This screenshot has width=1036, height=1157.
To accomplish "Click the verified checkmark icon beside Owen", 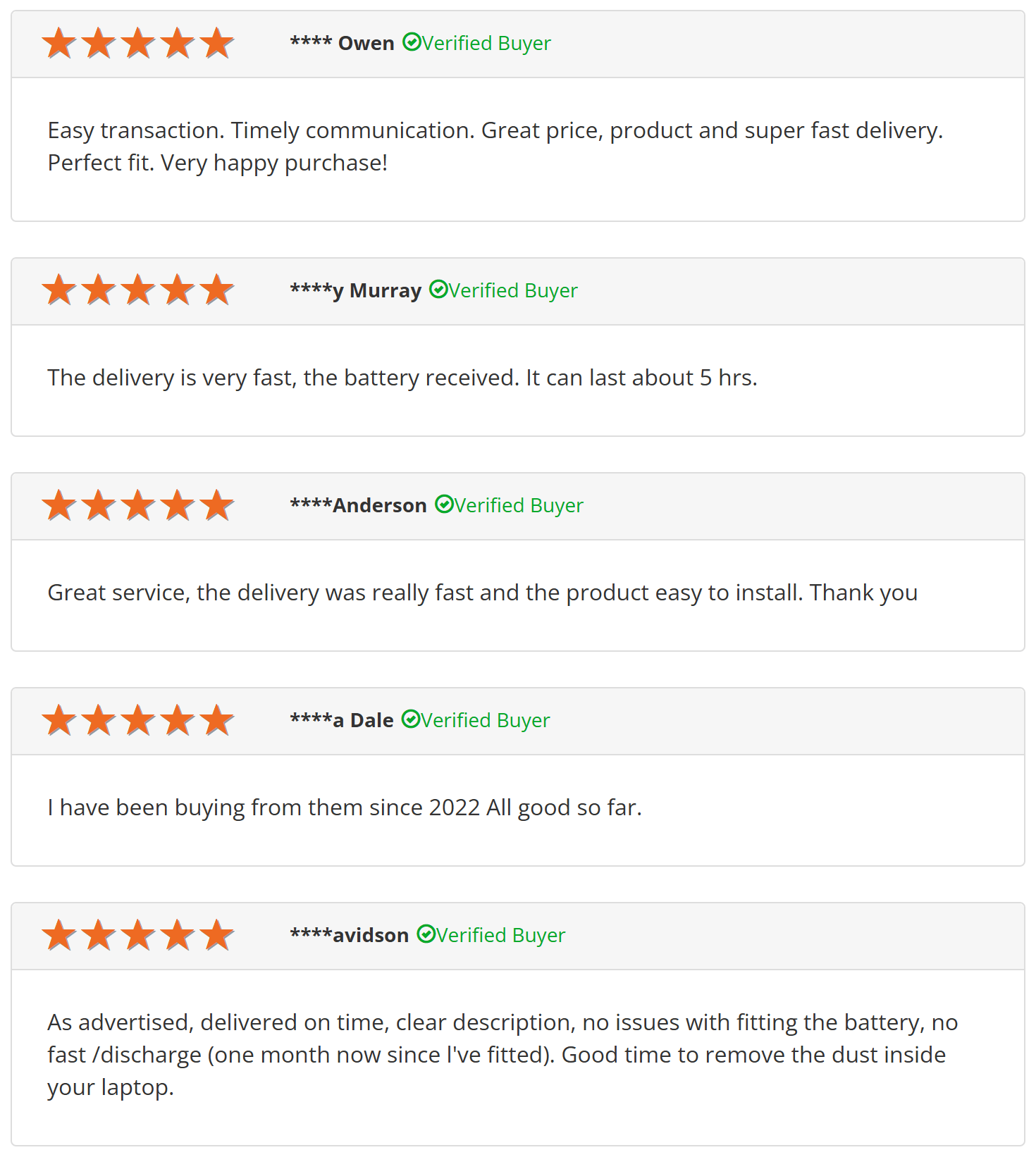I will pos(412,42).
